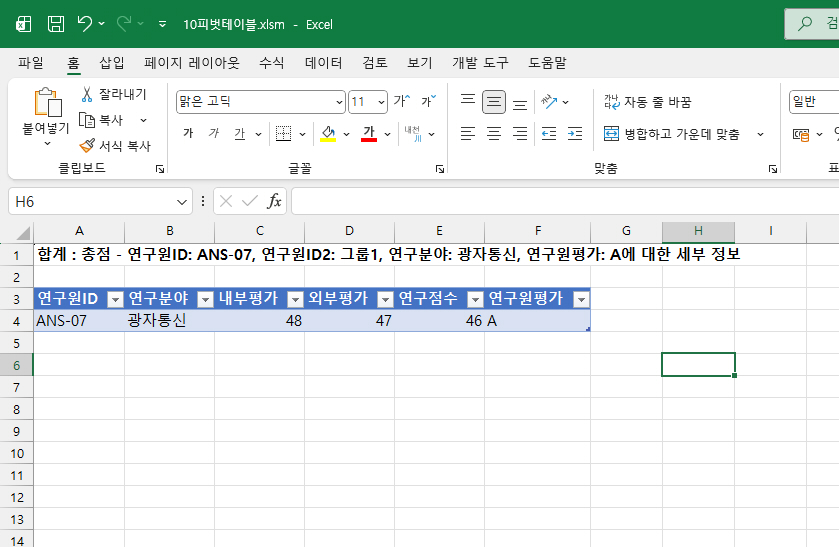Click the increase indent icon
Screen dimensions: 839x547
[574, 134]
